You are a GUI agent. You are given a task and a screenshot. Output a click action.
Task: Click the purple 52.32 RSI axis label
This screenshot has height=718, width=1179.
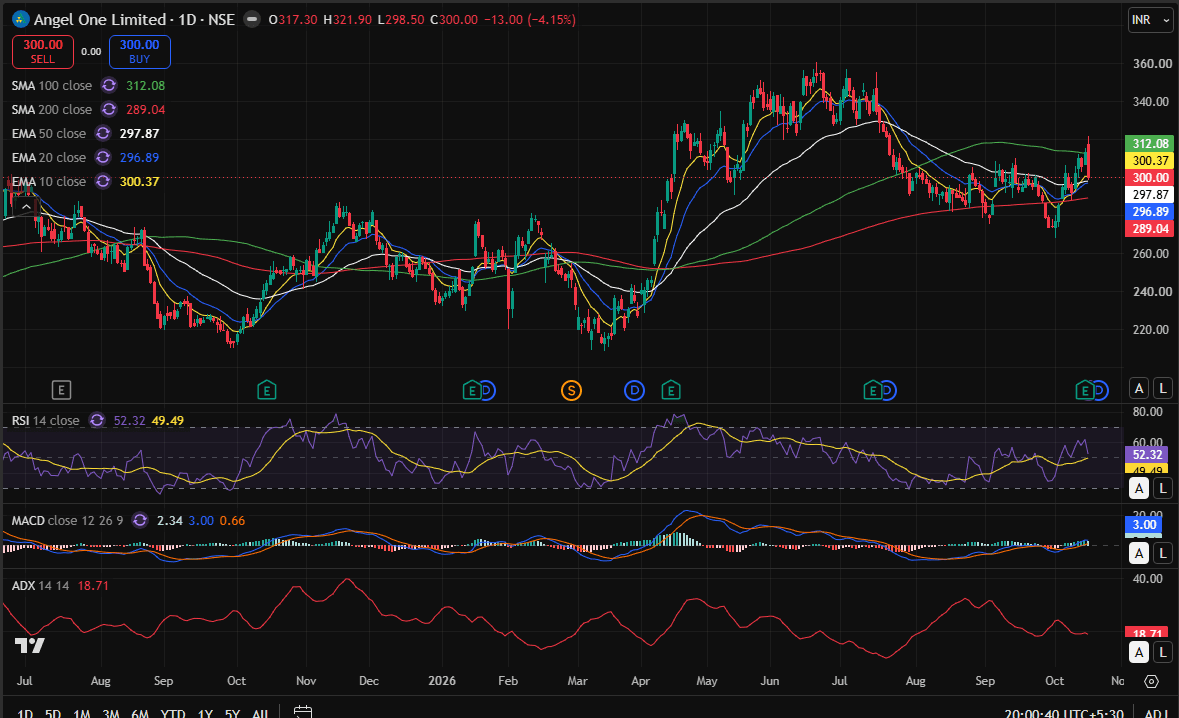pos(1147,455)
